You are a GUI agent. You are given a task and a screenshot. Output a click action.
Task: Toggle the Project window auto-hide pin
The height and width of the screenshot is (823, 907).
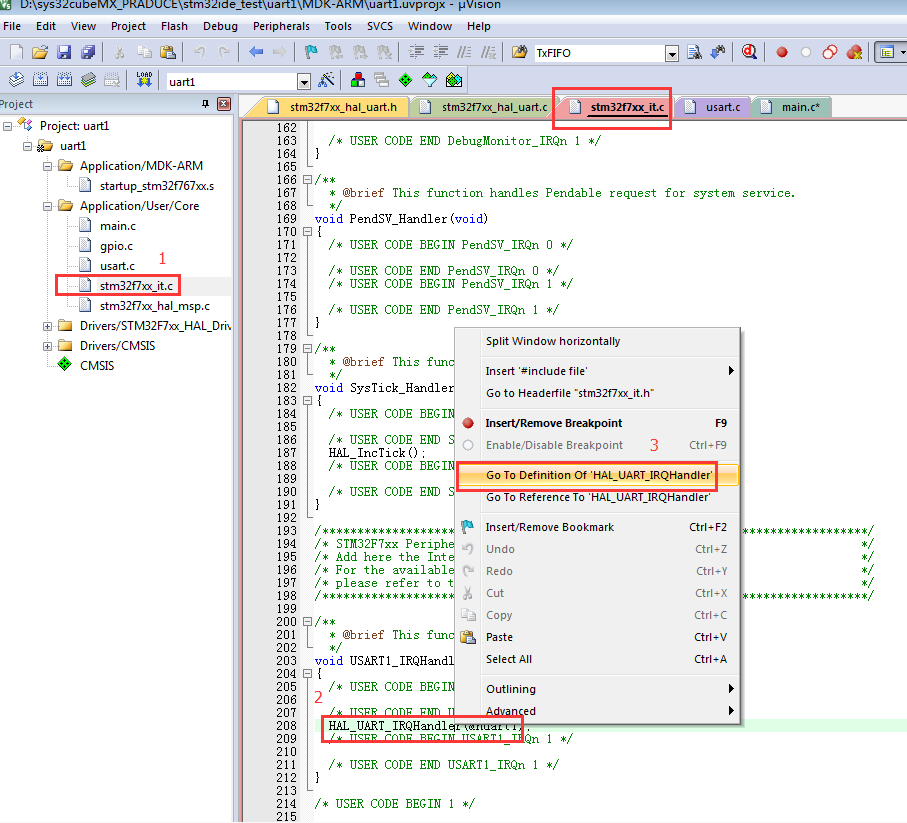click(x=207, y=104)
